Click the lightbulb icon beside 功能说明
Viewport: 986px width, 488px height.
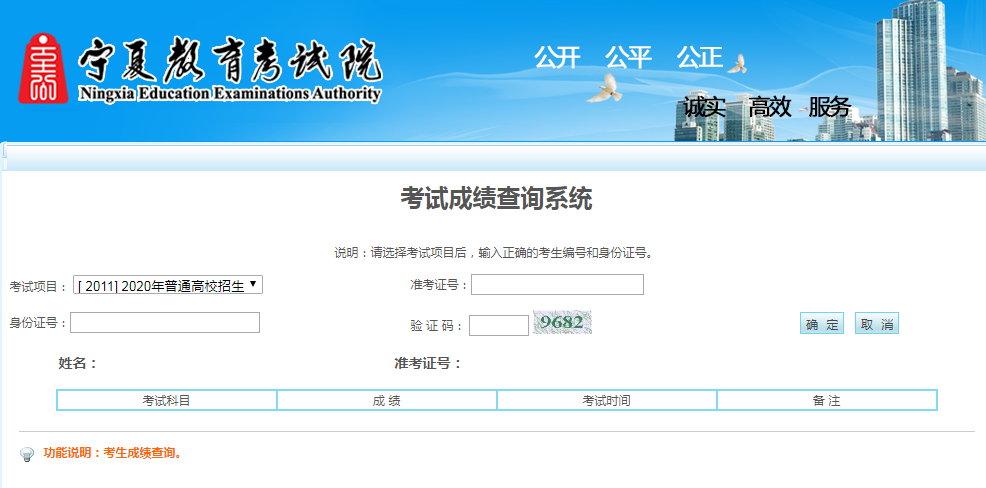point(27,455)
